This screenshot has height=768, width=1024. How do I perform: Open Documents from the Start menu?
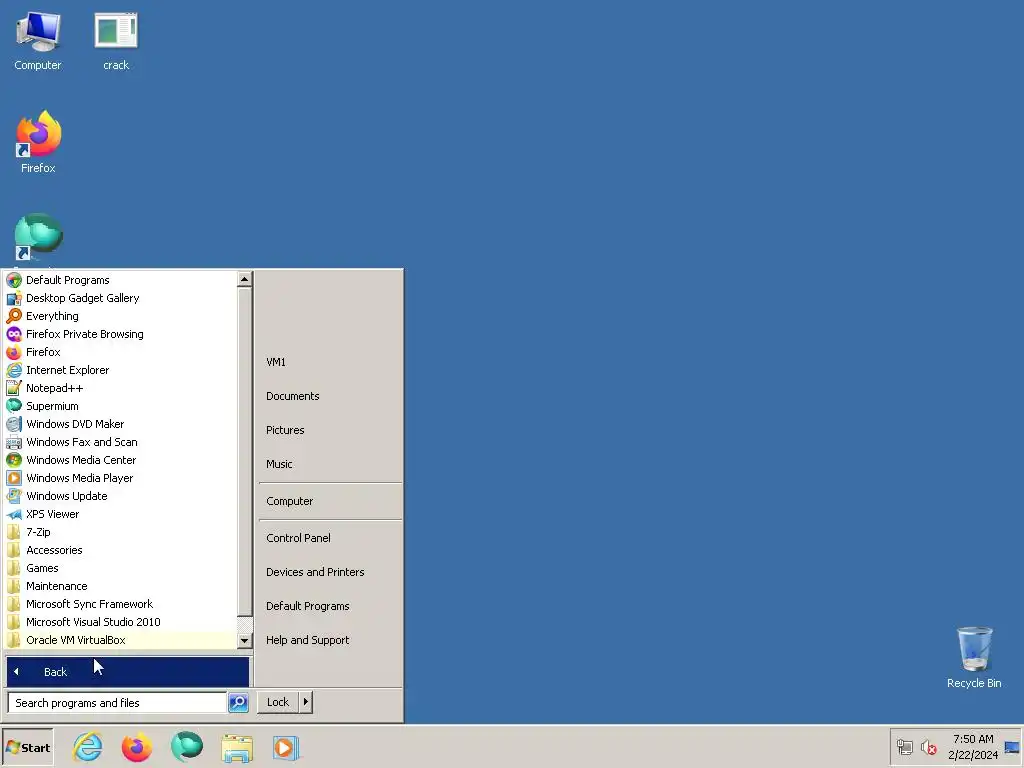330,396
